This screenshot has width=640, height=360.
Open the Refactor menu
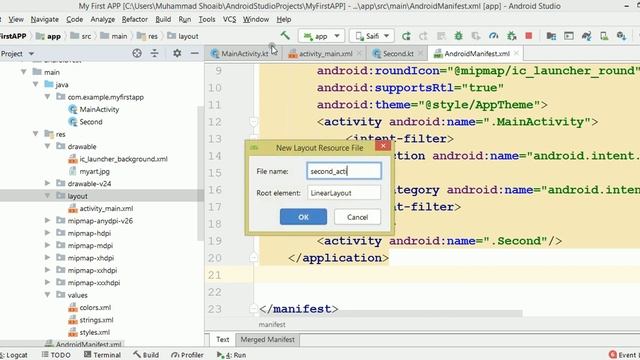click(x=134, y=19)
